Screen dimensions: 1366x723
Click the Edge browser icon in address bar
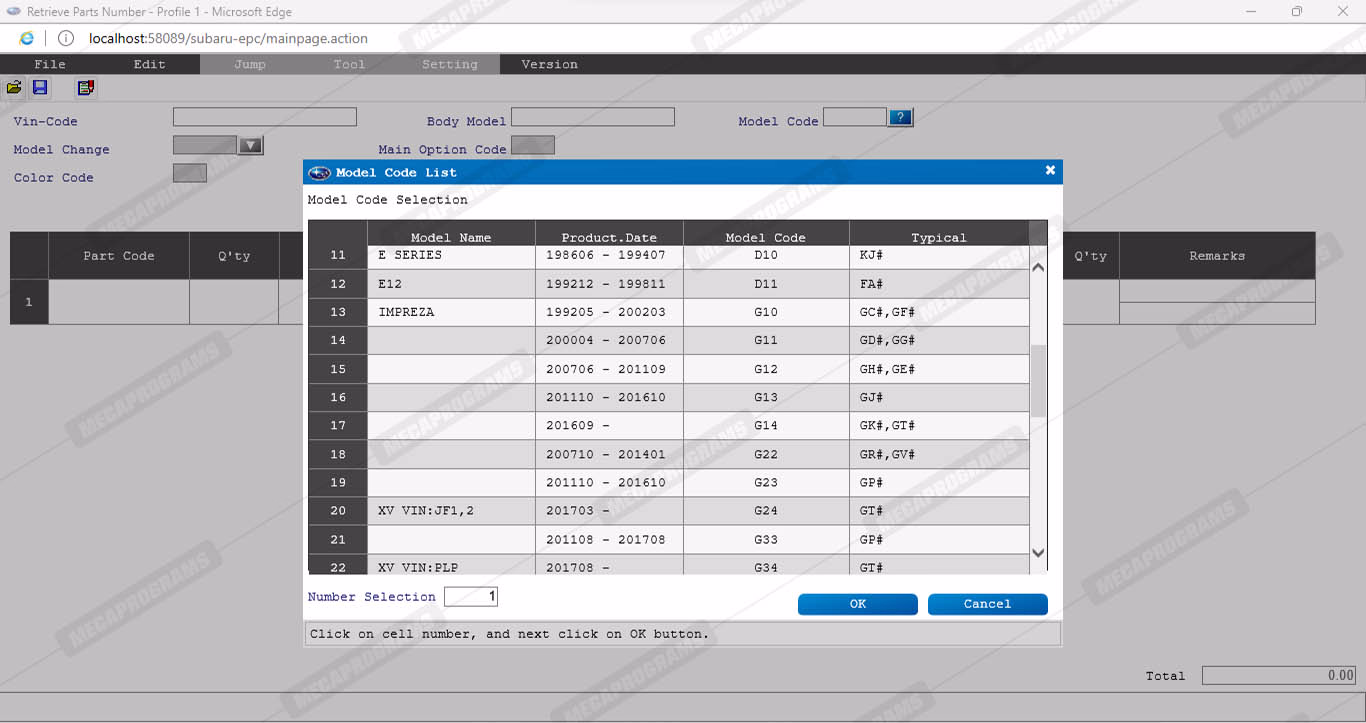[27, 39]
